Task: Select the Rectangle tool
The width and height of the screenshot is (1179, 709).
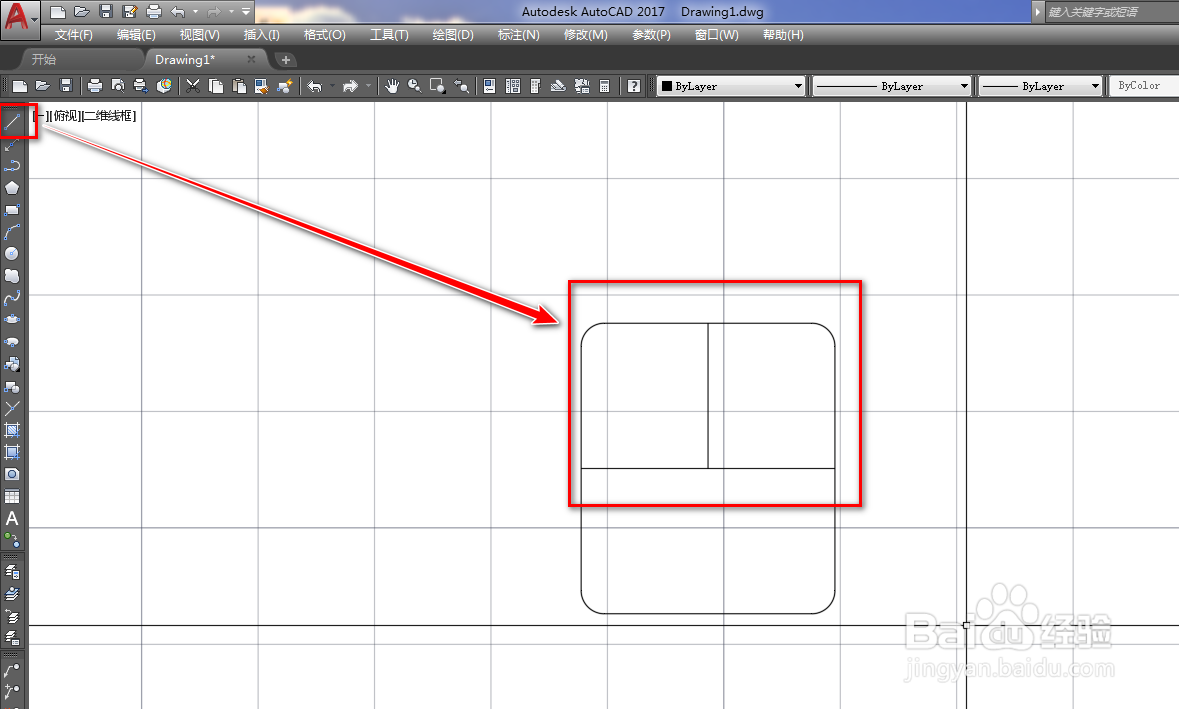Action: [12, 210]
